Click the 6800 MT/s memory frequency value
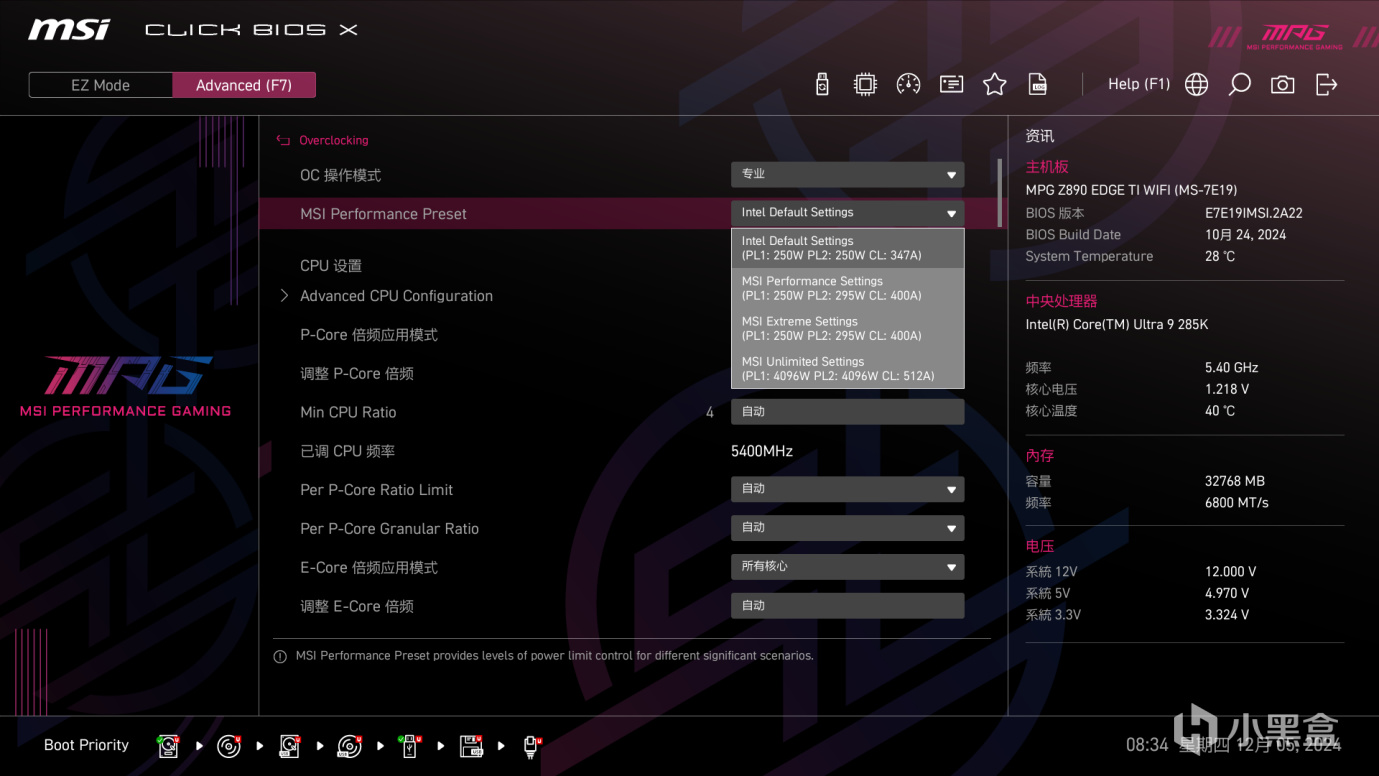 (x=1237, y=503)
